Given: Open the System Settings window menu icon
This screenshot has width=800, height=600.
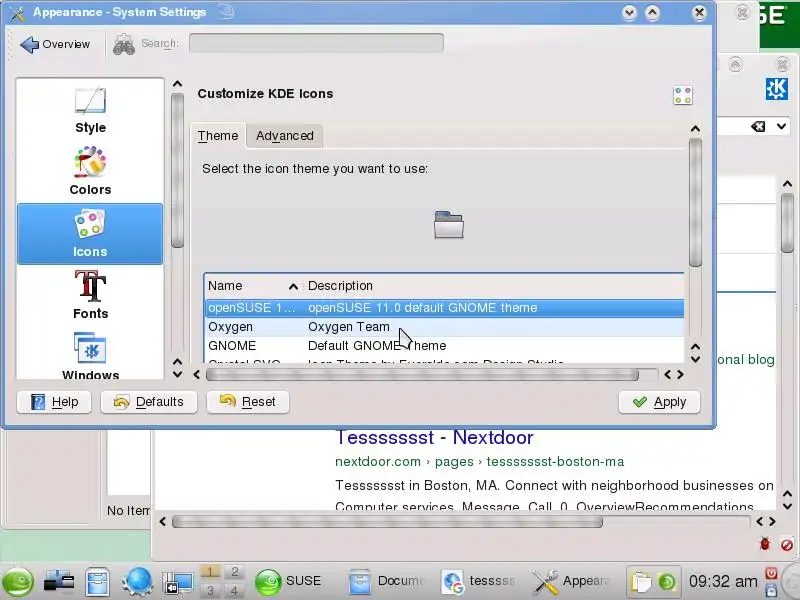Looking at the screenshot, I should (17, 13).
